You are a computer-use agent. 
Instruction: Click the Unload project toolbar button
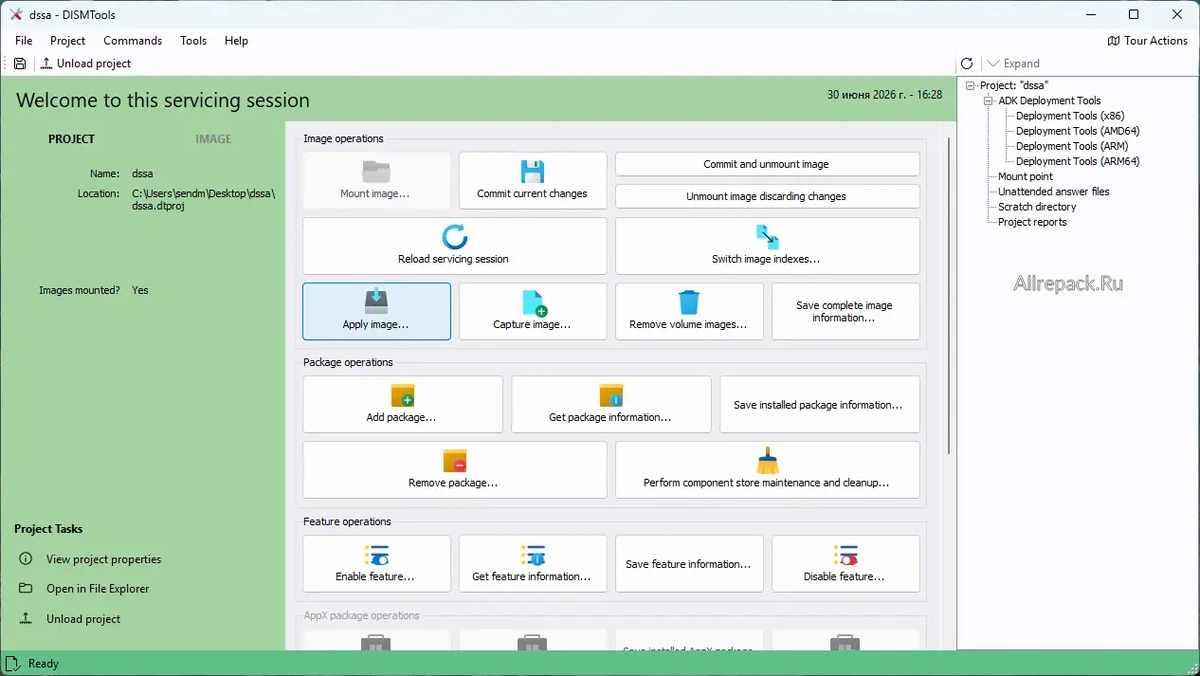click(x=86, y=63)
